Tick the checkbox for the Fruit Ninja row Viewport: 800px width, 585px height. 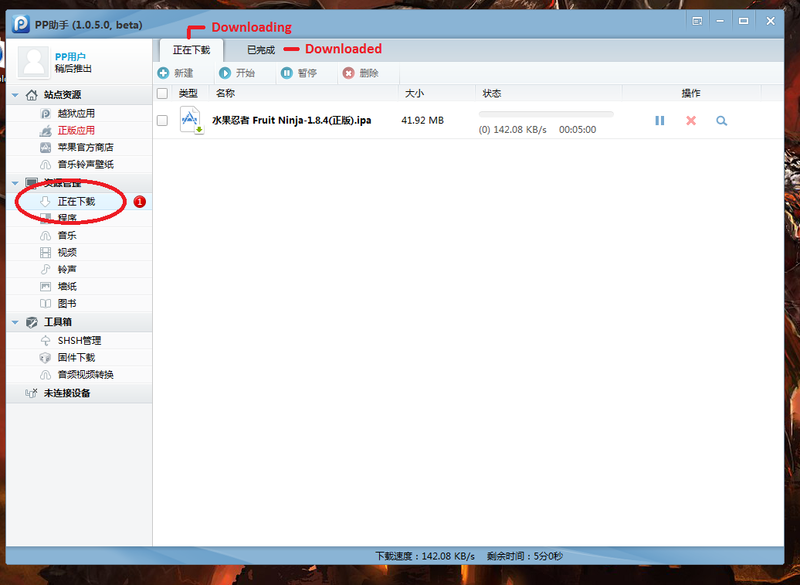click(x=162, y=120)
